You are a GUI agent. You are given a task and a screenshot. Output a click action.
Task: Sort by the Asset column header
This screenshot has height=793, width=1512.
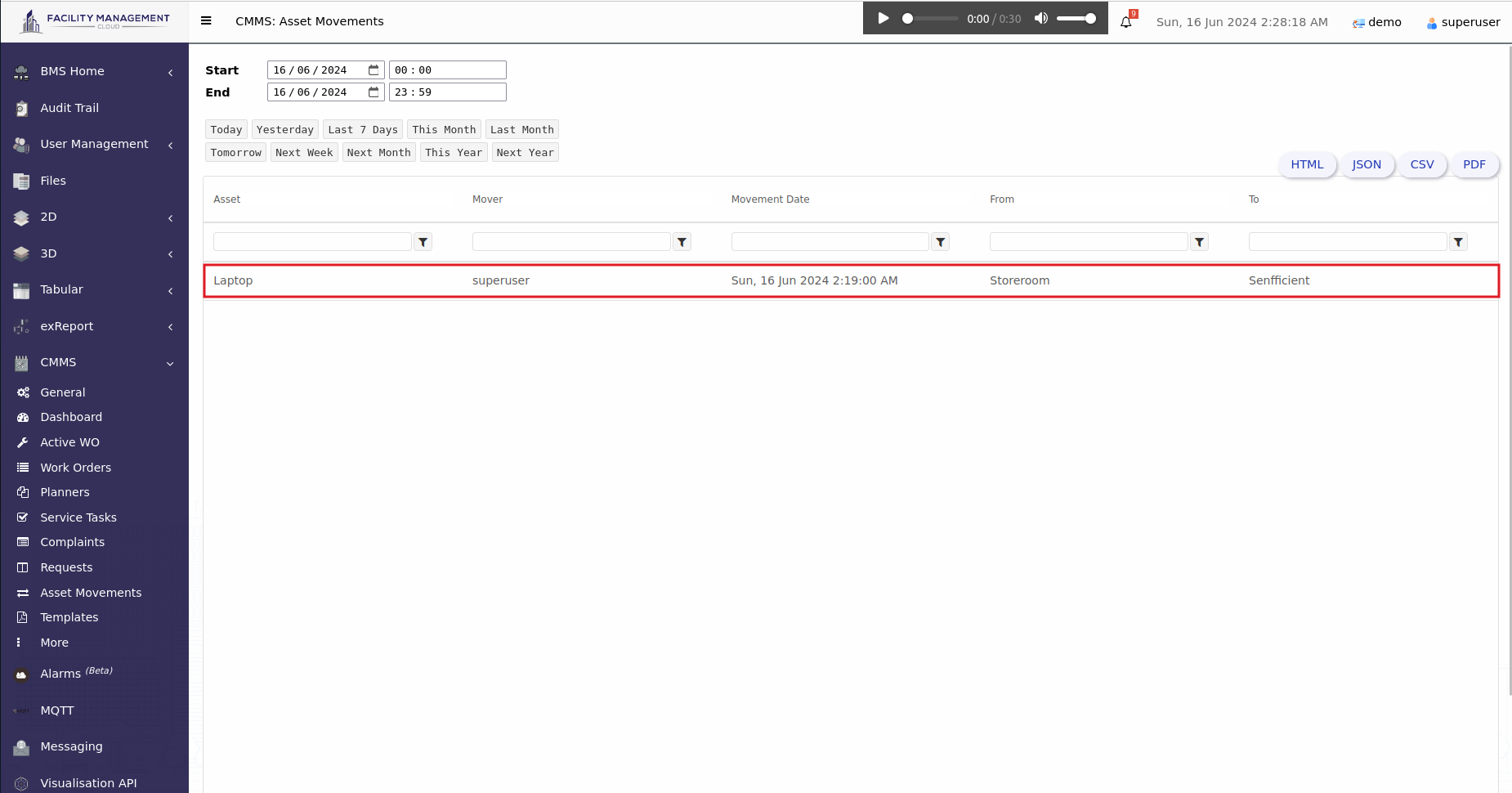coord(227,199)
